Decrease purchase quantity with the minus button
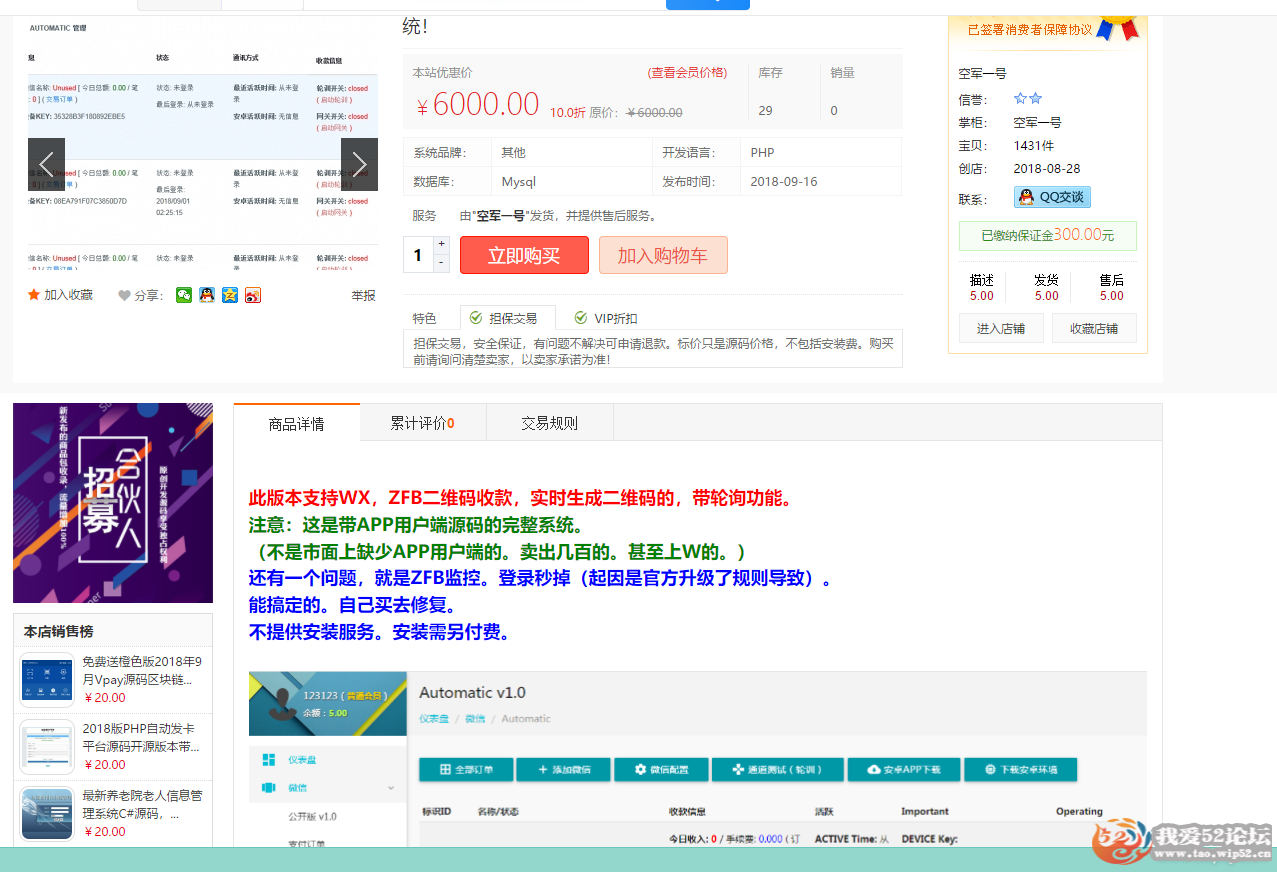Screen dimensions: 1277x872 [442, 262]
